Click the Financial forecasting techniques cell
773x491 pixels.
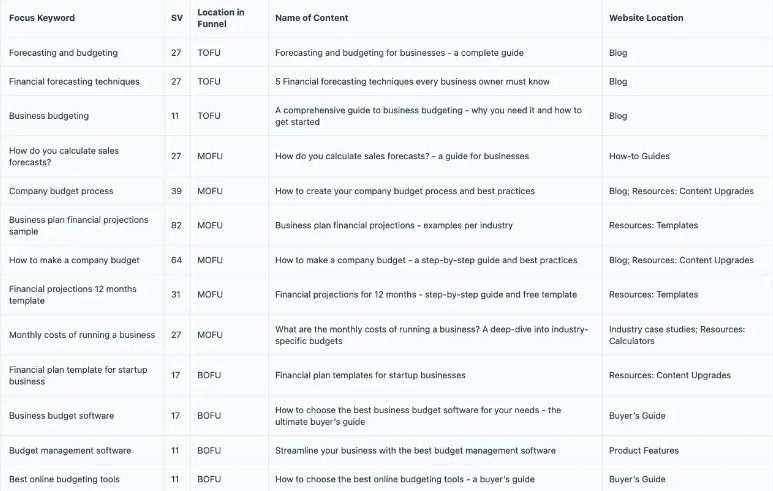pyautogui.click(x=74, y=81)
